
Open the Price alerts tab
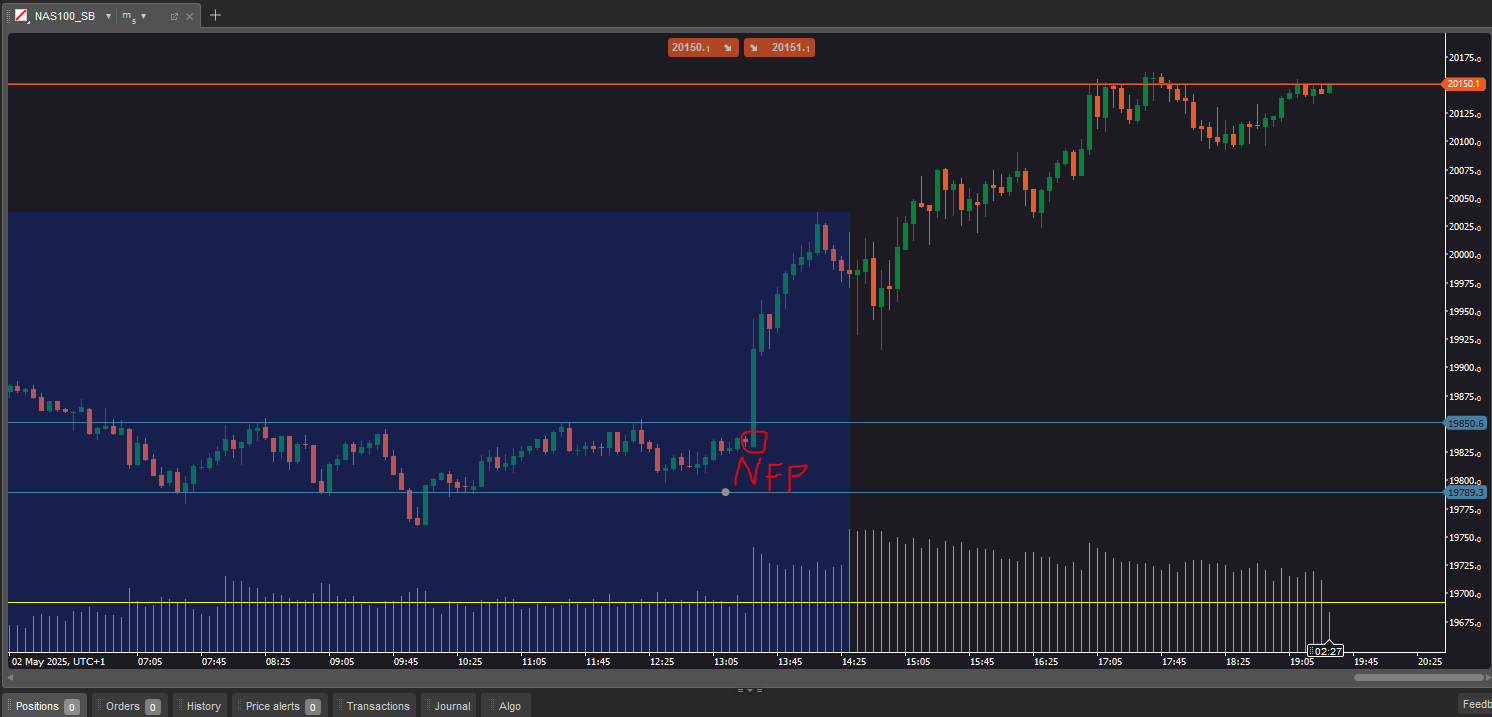click(x=281, y=706)
